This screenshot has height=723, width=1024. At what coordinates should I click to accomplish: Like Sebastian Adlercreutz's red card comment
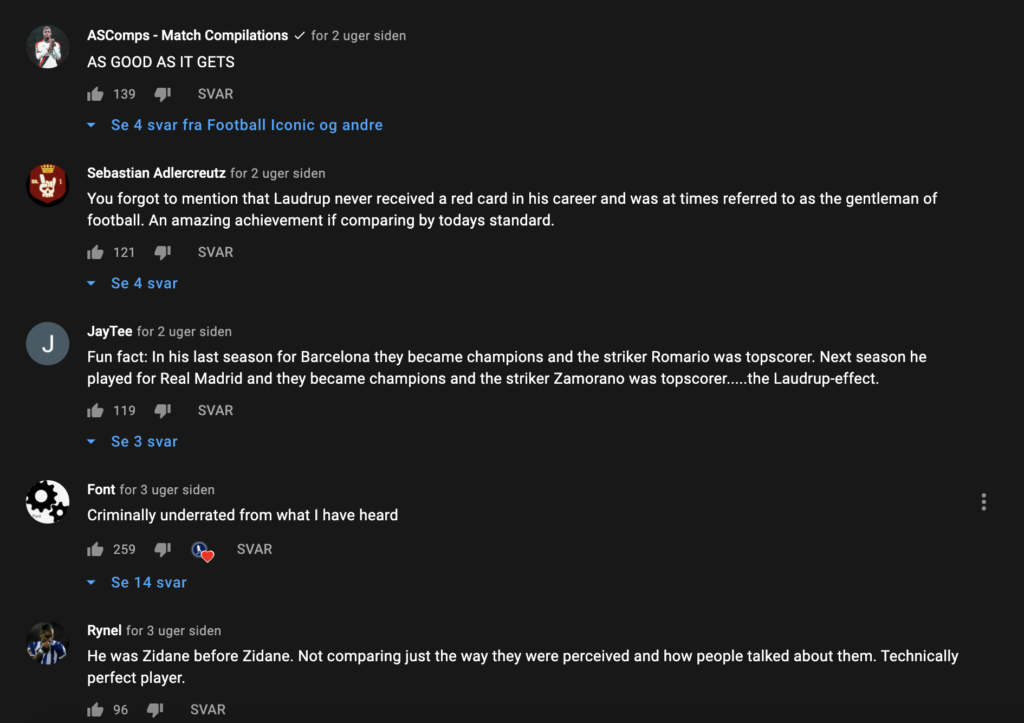point(95,252)
